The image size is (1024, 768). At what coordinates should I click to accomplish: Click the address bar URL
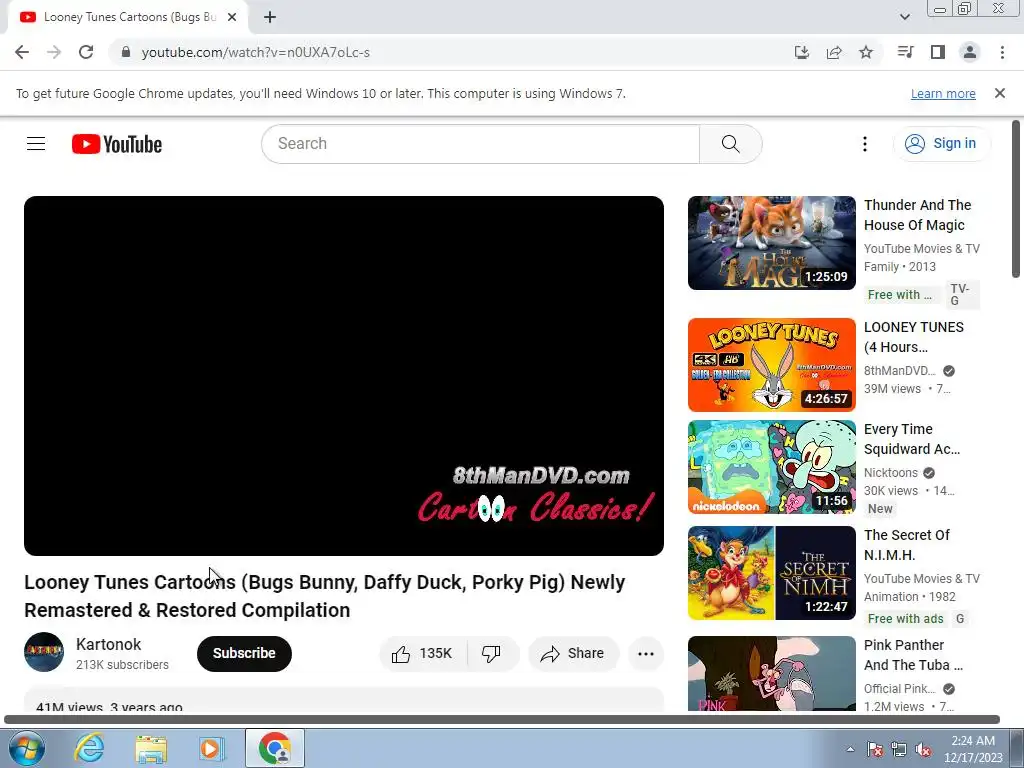255,52
